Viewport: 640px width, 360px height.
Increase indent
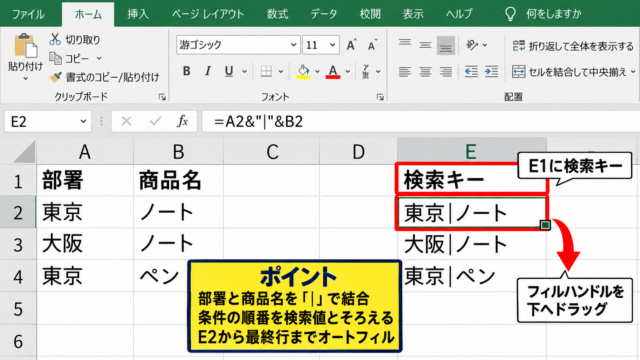click(x=491, y=72)
